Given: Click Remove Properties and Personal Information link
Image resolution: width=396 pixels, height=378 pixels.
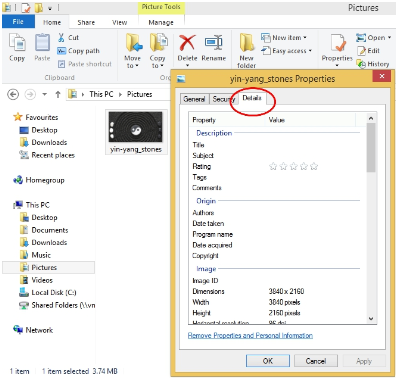Looking at the screenshot, I should point(250,335).
